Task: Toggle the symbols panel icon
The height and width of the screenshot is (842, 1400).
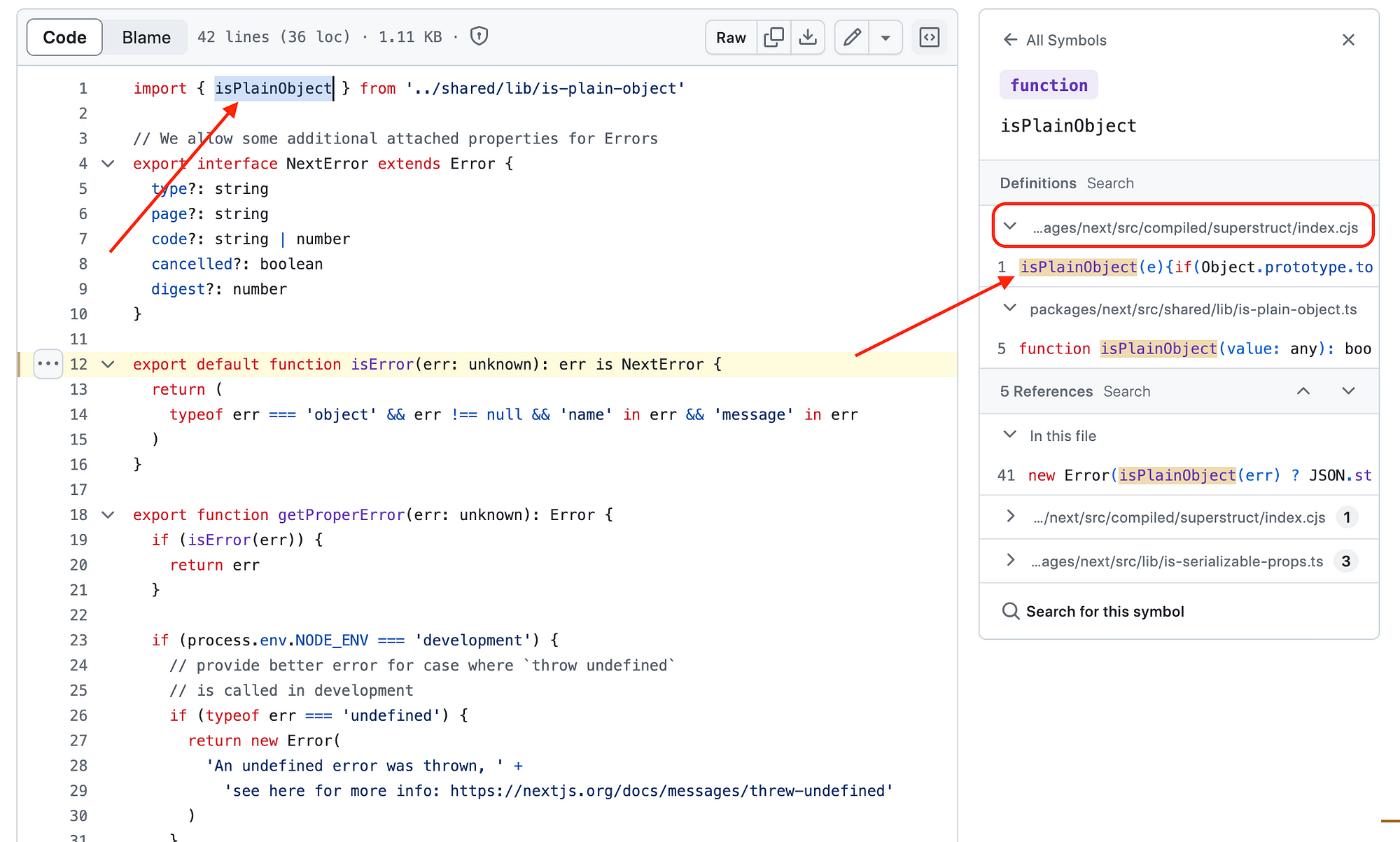Action: [929, 37]
